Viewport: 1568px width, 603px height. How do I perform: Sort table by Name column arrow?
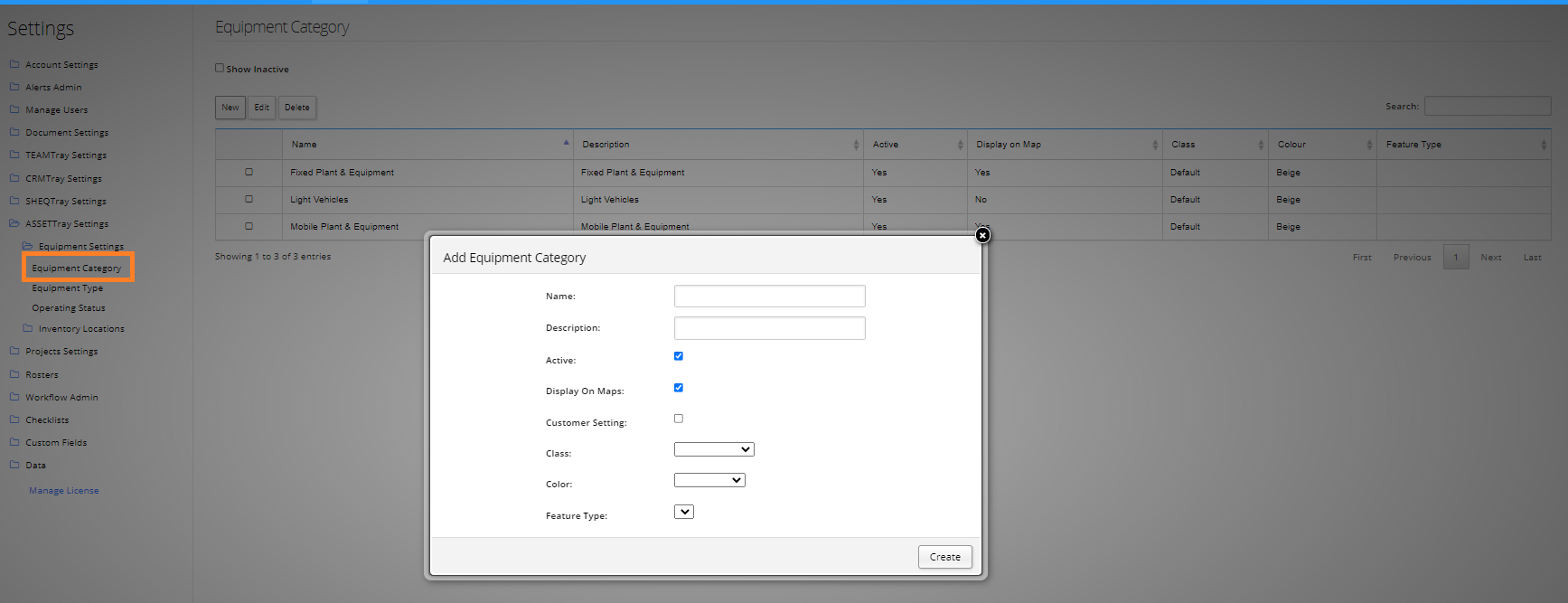567,143
